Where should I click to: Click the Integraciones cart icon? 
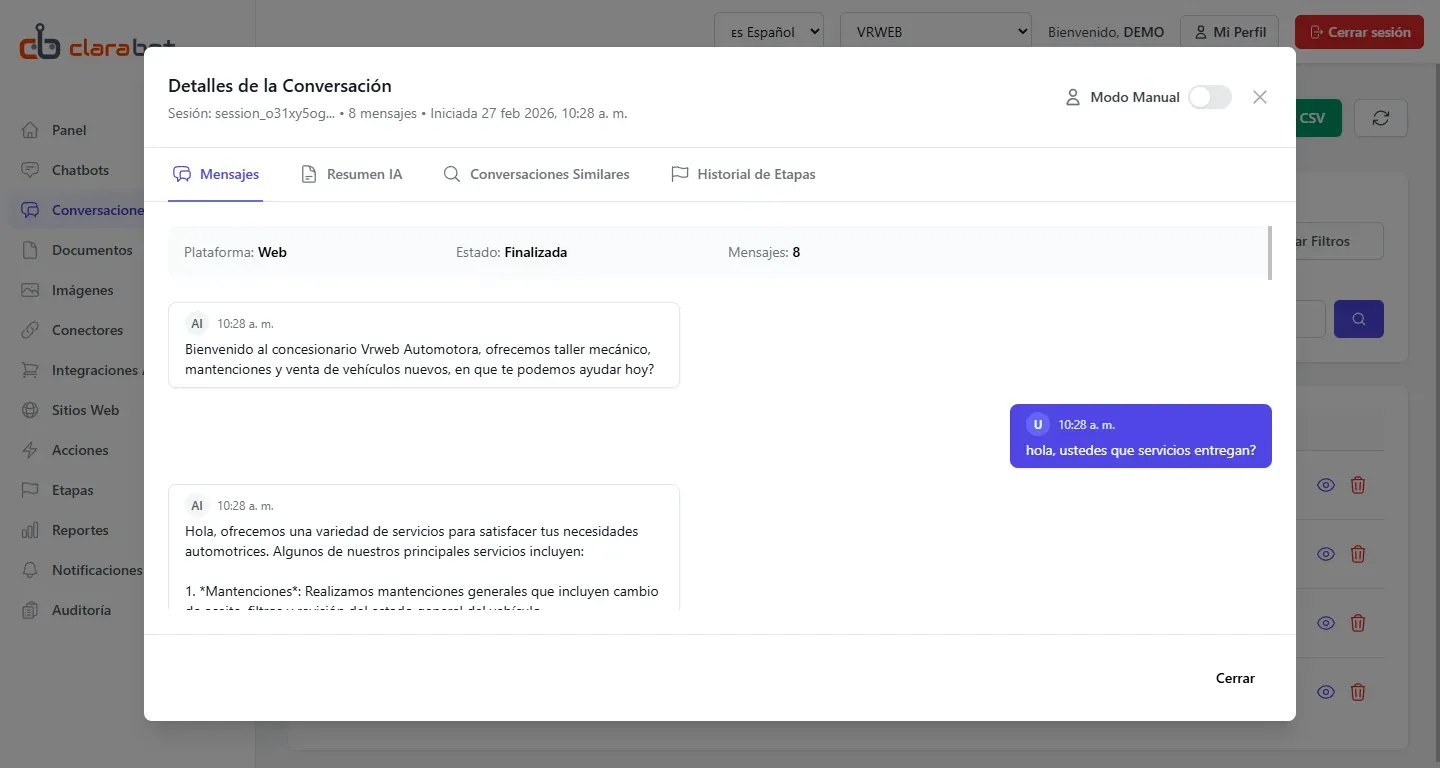click(x=31, y=370)
